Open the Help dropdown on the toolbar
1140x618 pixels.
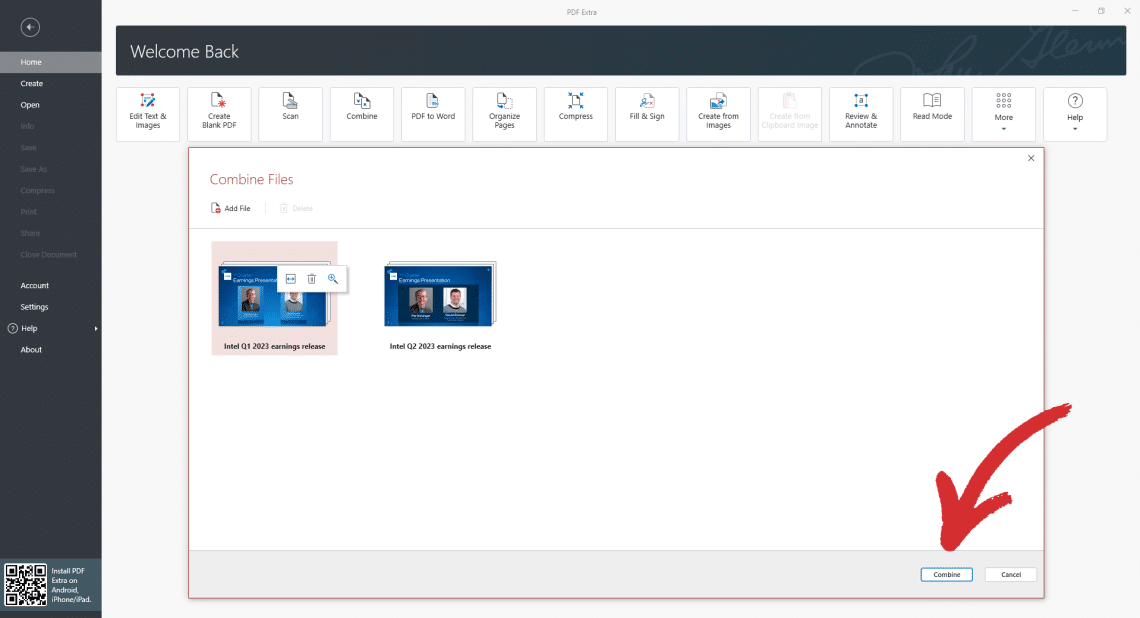[x=1074, y=113]
